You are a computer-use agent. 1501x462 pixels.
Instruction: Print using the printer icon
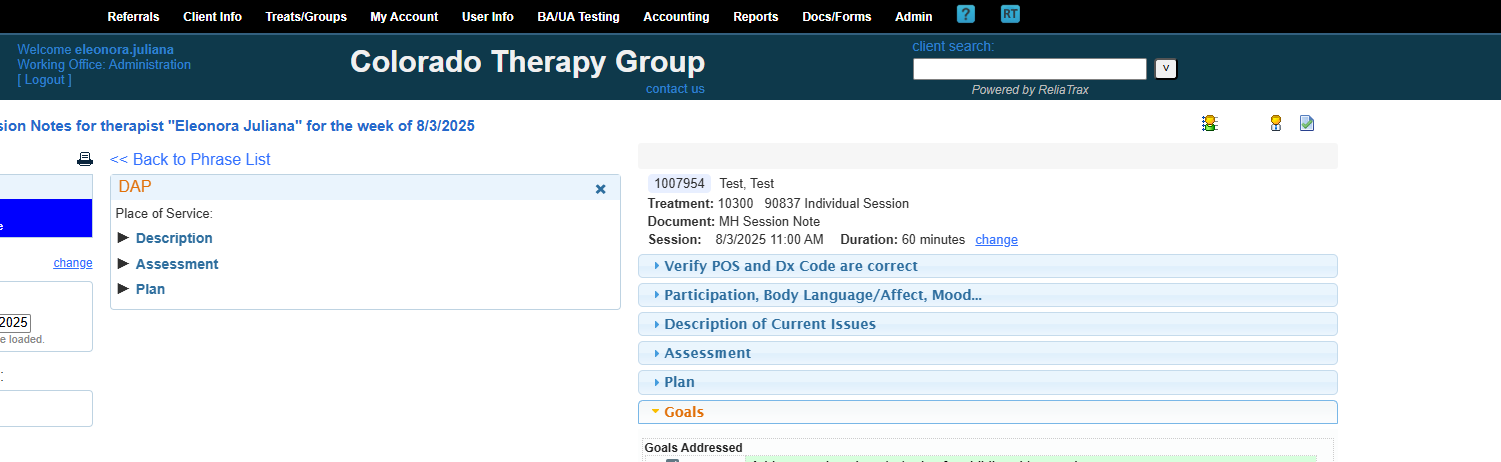click(85, 159)
